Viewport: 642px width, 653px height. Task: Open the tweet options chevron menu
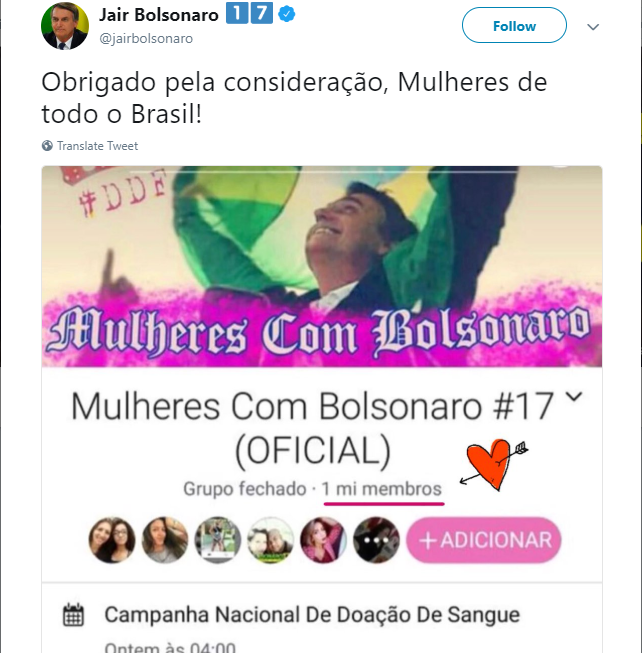click(593, 27)
